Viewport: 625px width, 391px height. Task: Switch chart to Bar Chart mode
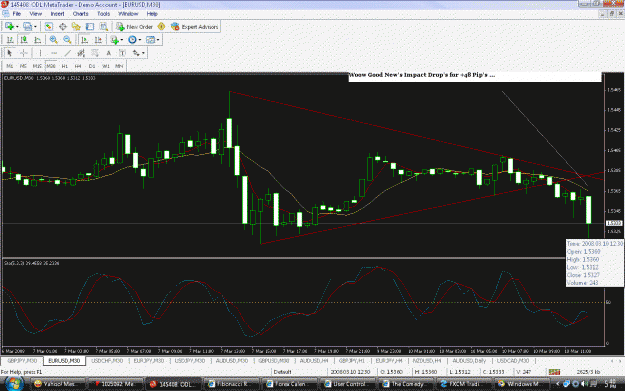pyautogui.click(x=10, y=40)
